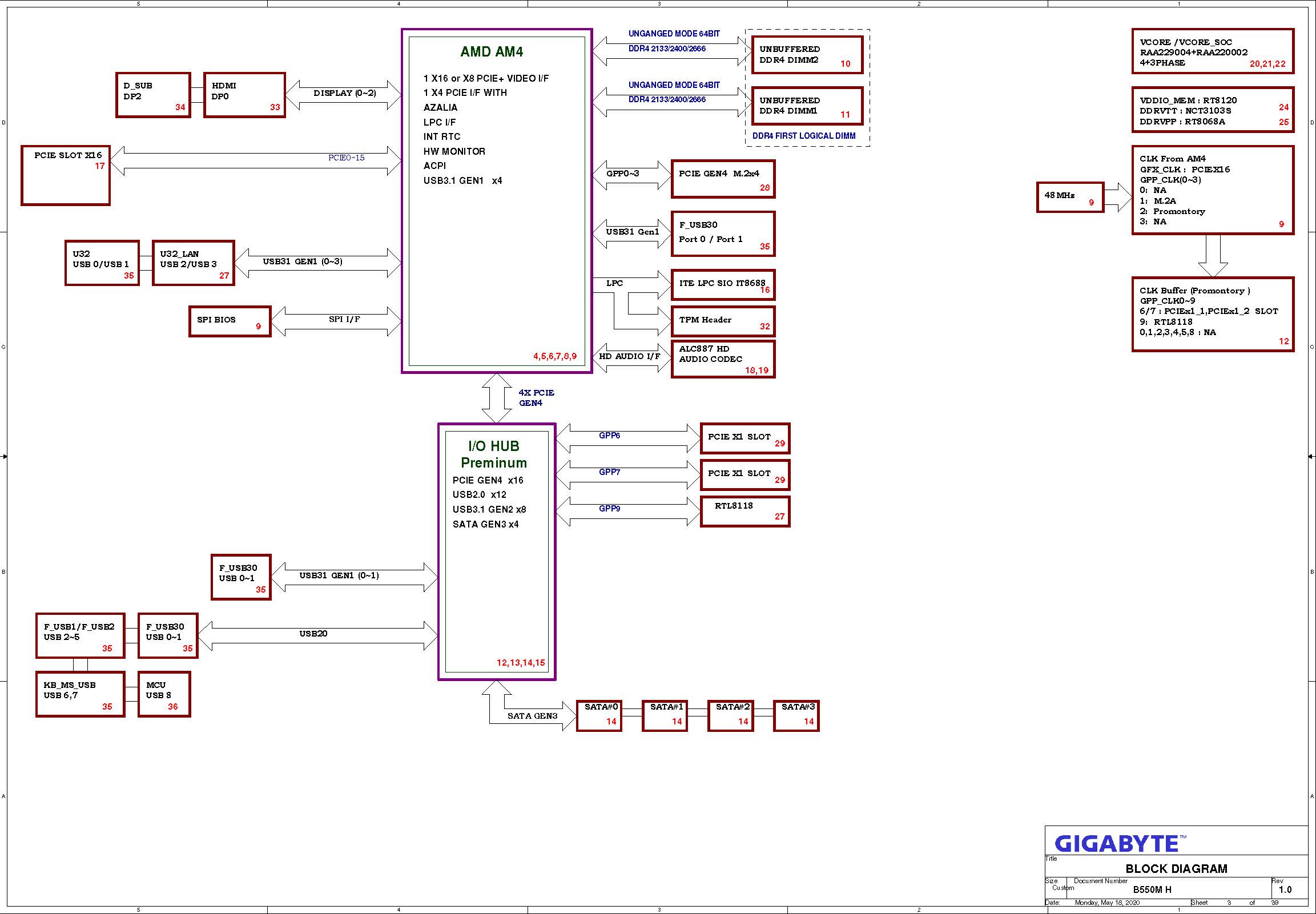Select the "USB20" arrow label
1316x914 pixels.
(313, 634)
